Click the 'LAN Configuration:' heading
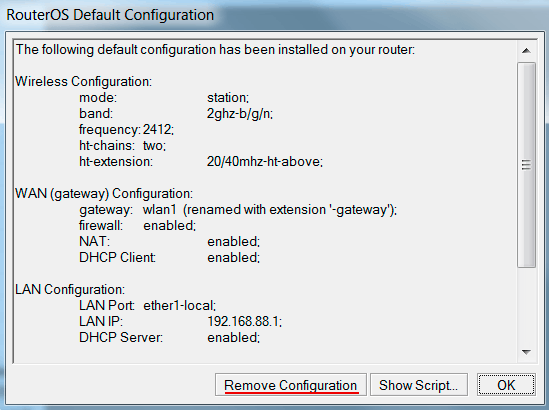The width and height of the screenshot is (549, 410). click(70, 290)
